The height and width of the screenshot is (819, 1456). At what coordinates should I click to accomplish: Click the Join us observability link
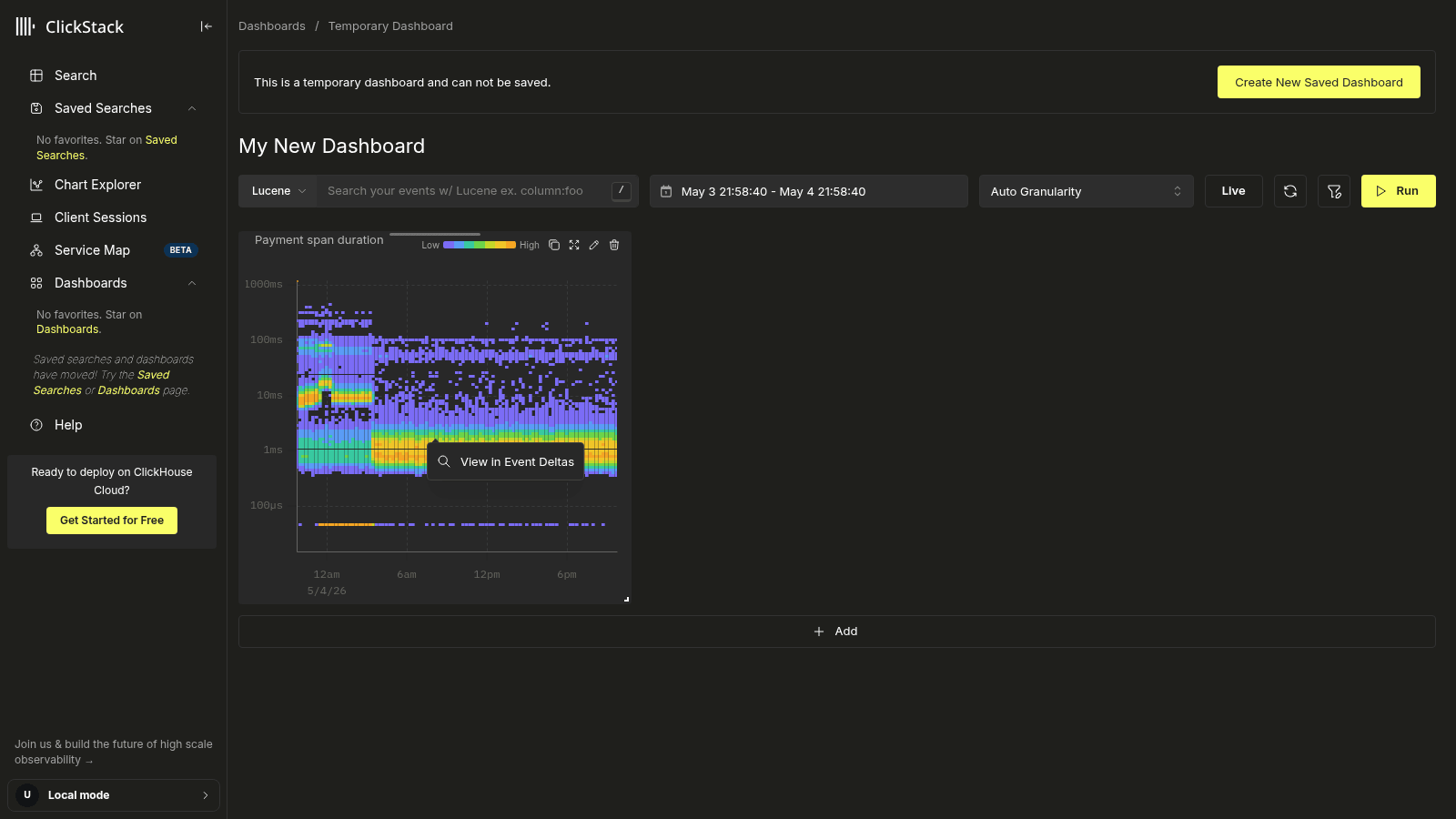click(113, 752)
